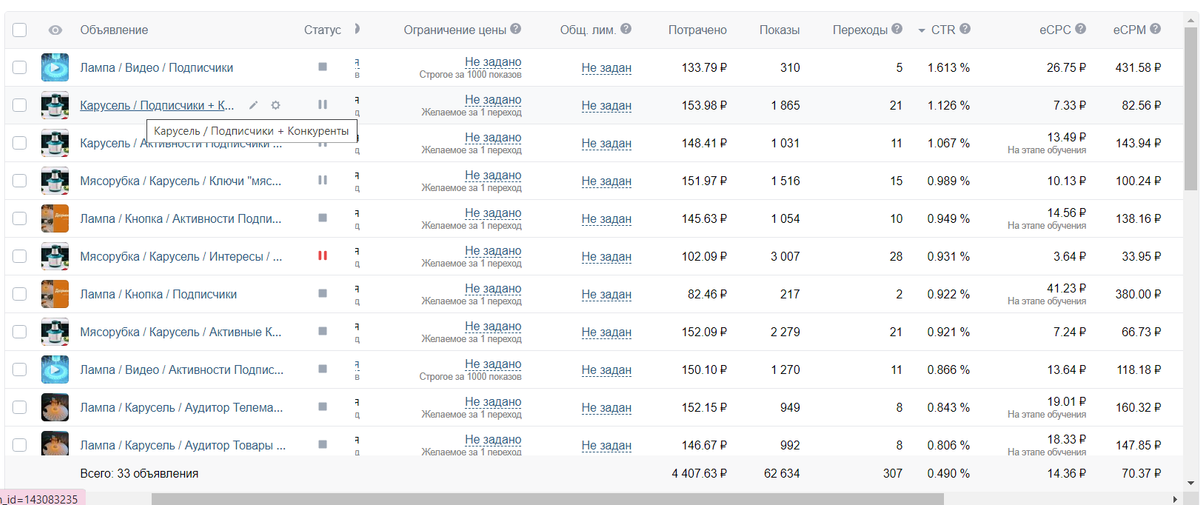Click the total impressions value 62 634
The image size is (1200, 505).
click(x=780, y=473)
